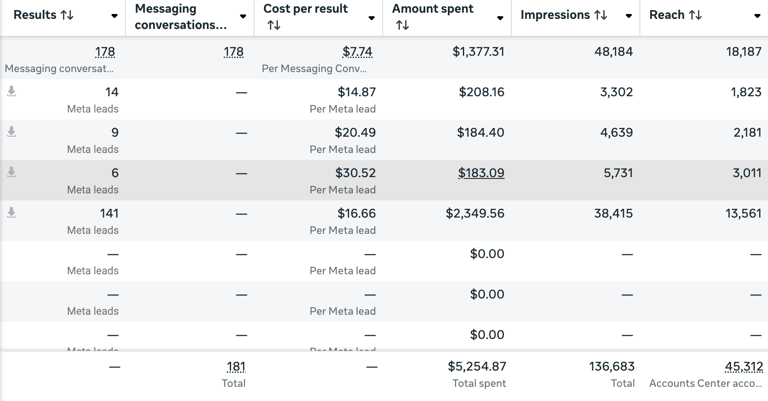Click the 178 results value link
Image resolution: width=768 pixels, height=401 pixels.
105,51
